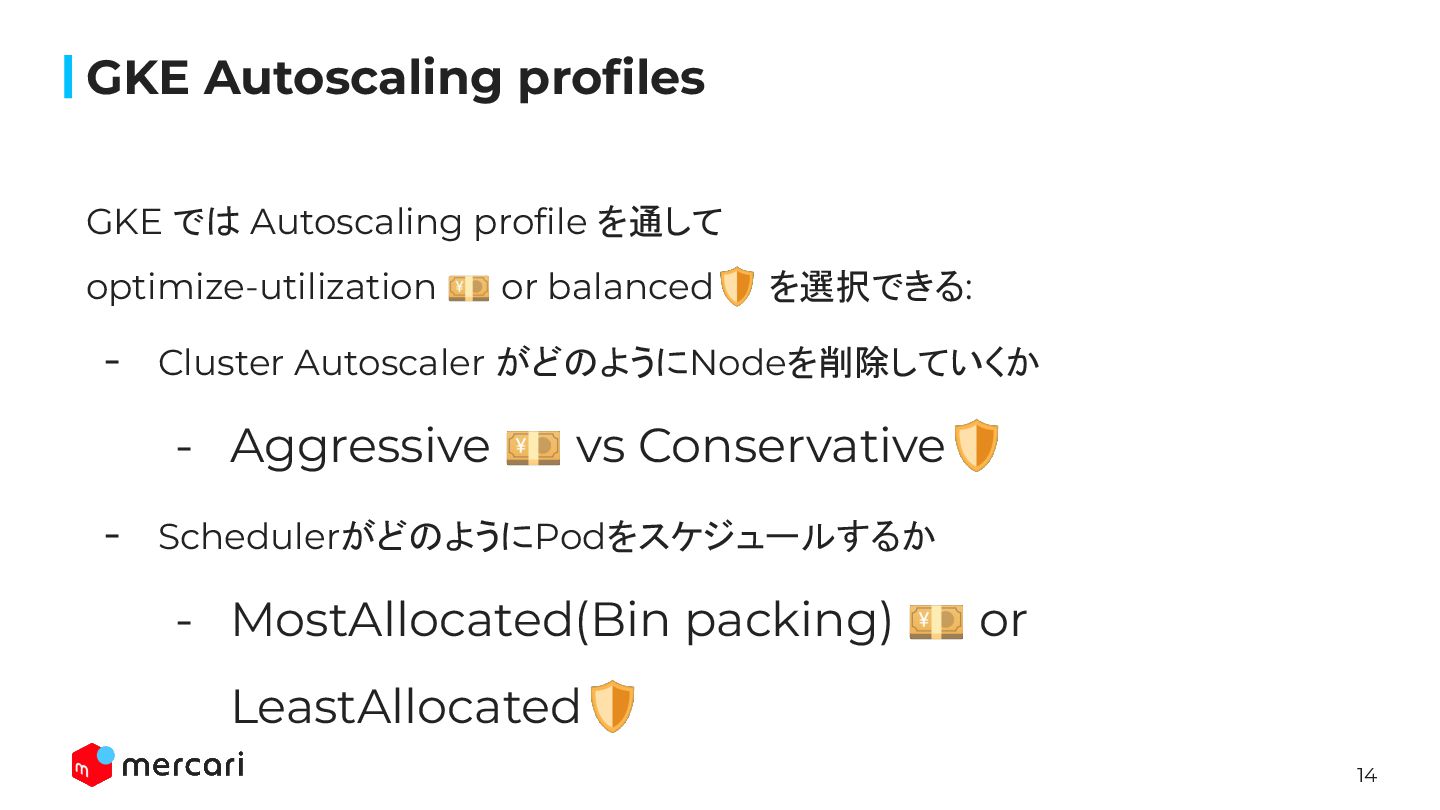Click the first line starting with GKE では

point(404,222)
